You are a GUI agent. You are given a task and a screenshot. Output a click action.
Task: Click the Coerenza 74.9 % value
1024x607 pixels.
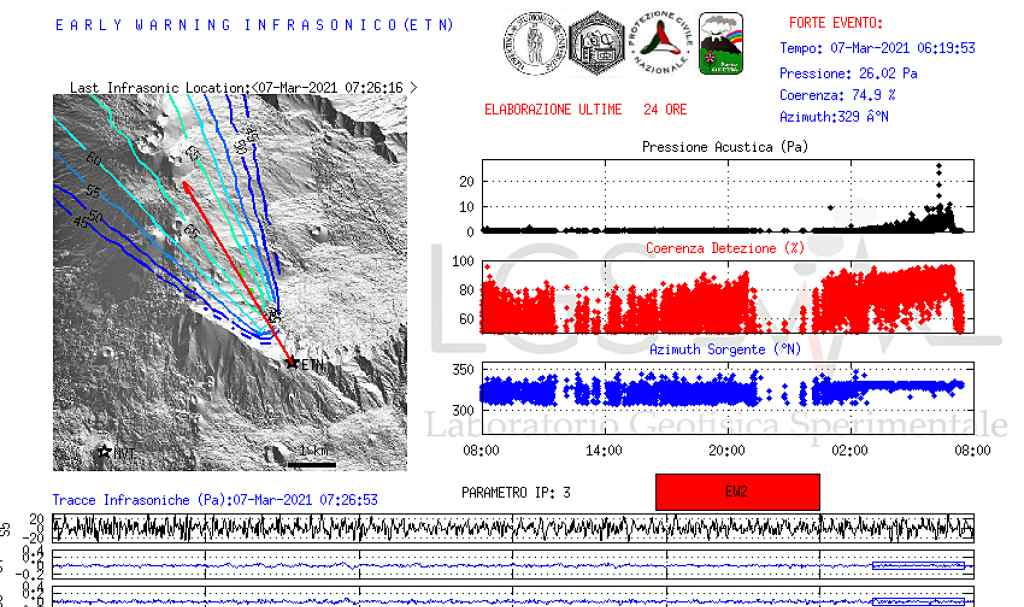(838, 95)
